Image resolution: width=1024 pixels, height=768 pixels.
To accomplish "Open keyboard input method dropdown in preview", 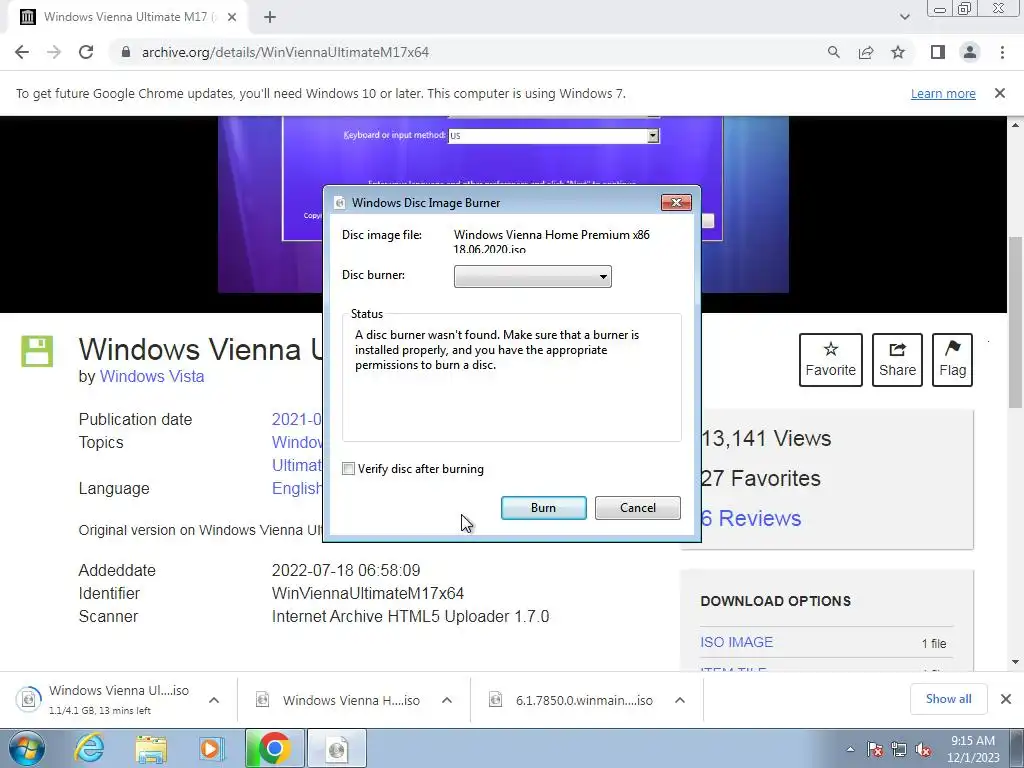I will coord(652,135).
